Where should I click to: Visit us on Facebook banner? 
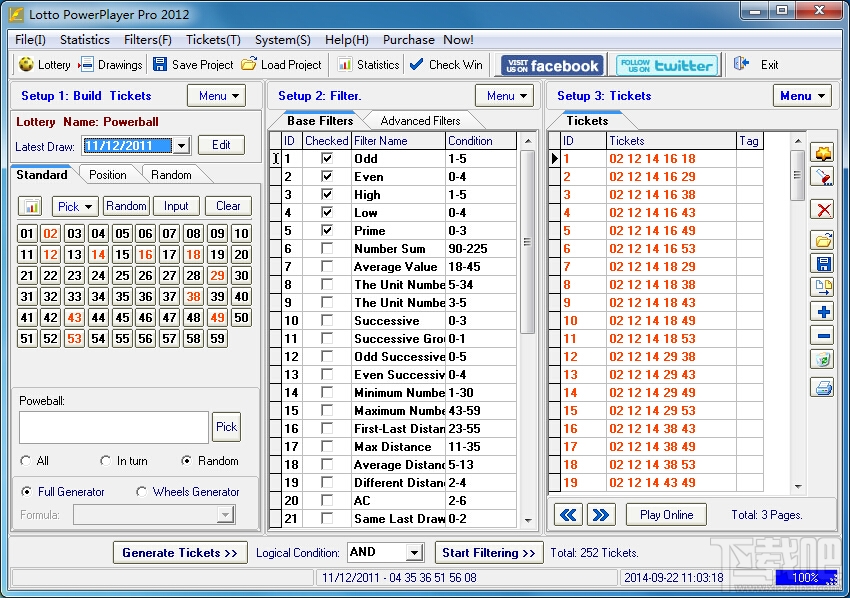click(x=552, y=66)
